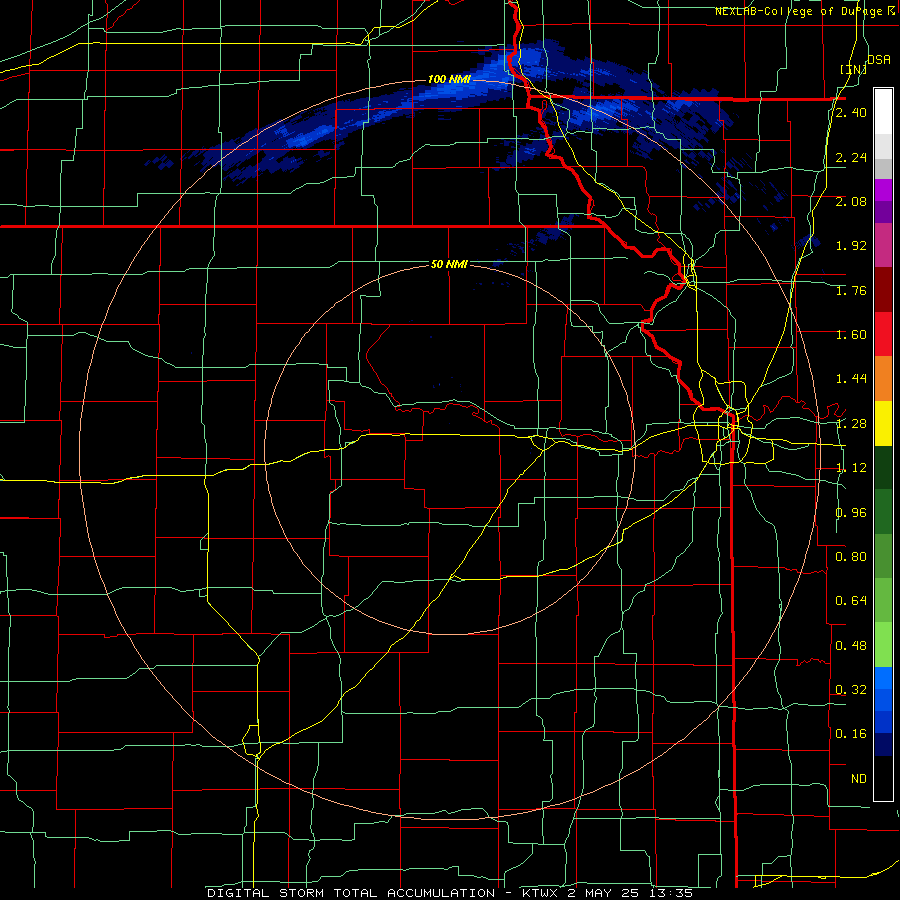Select the 1.44 legend value
900x900 pixels.
coord(851,379)
